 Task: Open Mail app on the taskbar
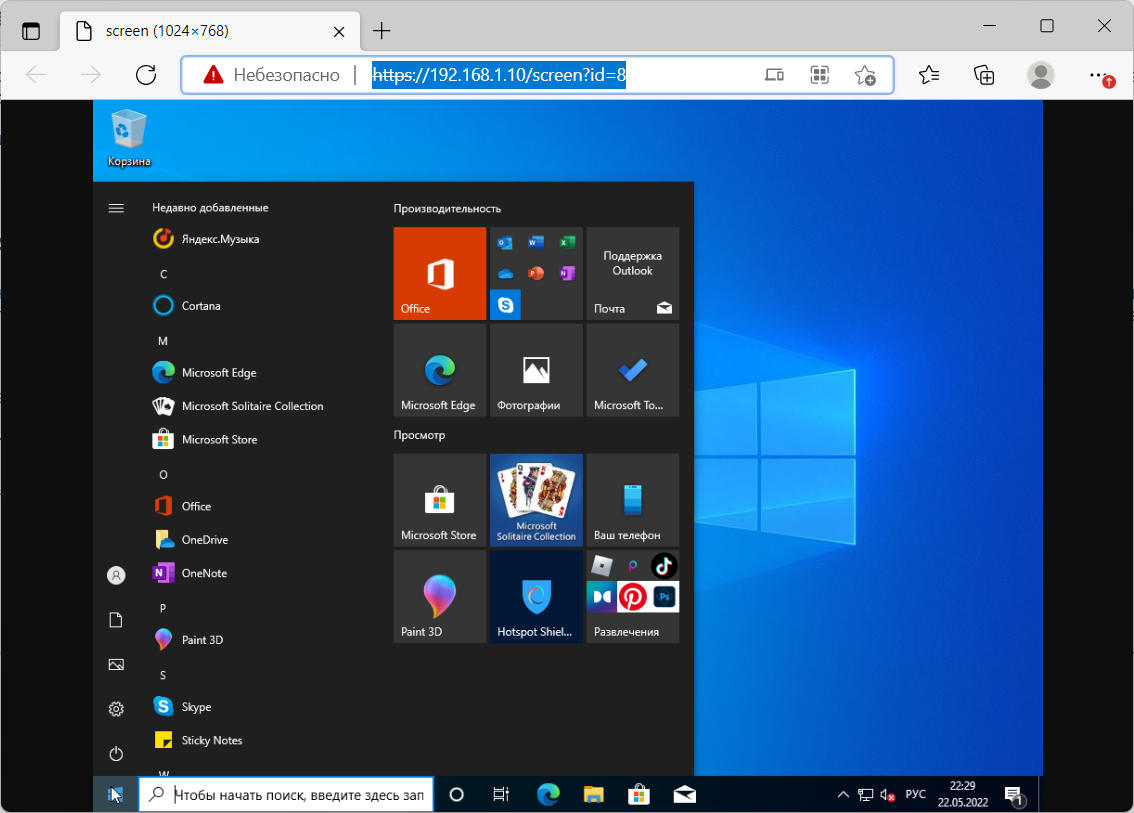click(x=684, y=794)
